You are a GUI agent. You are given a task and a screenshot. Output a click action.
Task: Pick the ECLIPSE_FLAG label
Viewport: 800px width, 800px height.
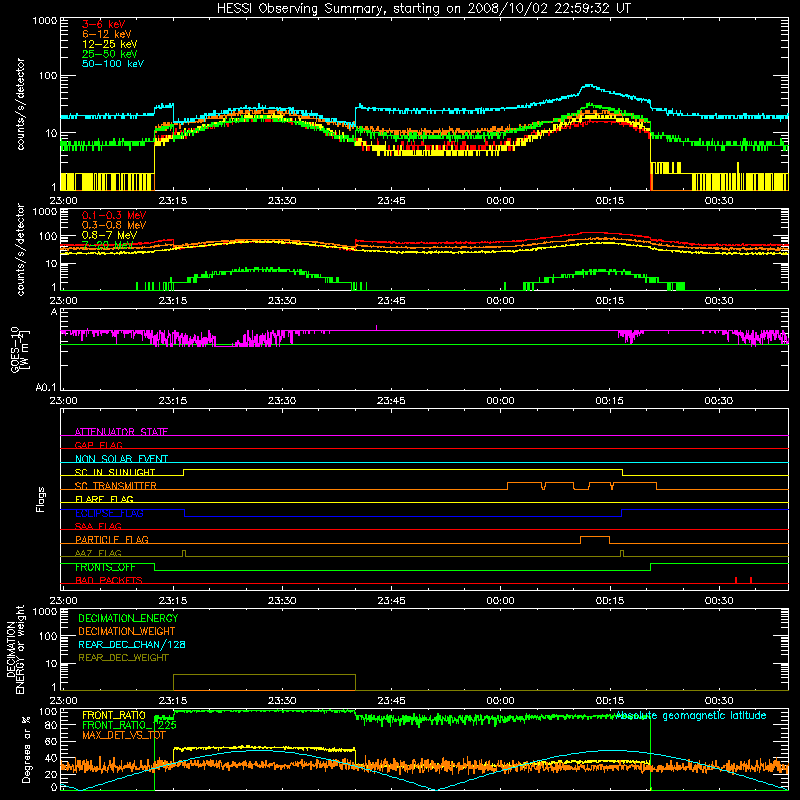point(109,513)
